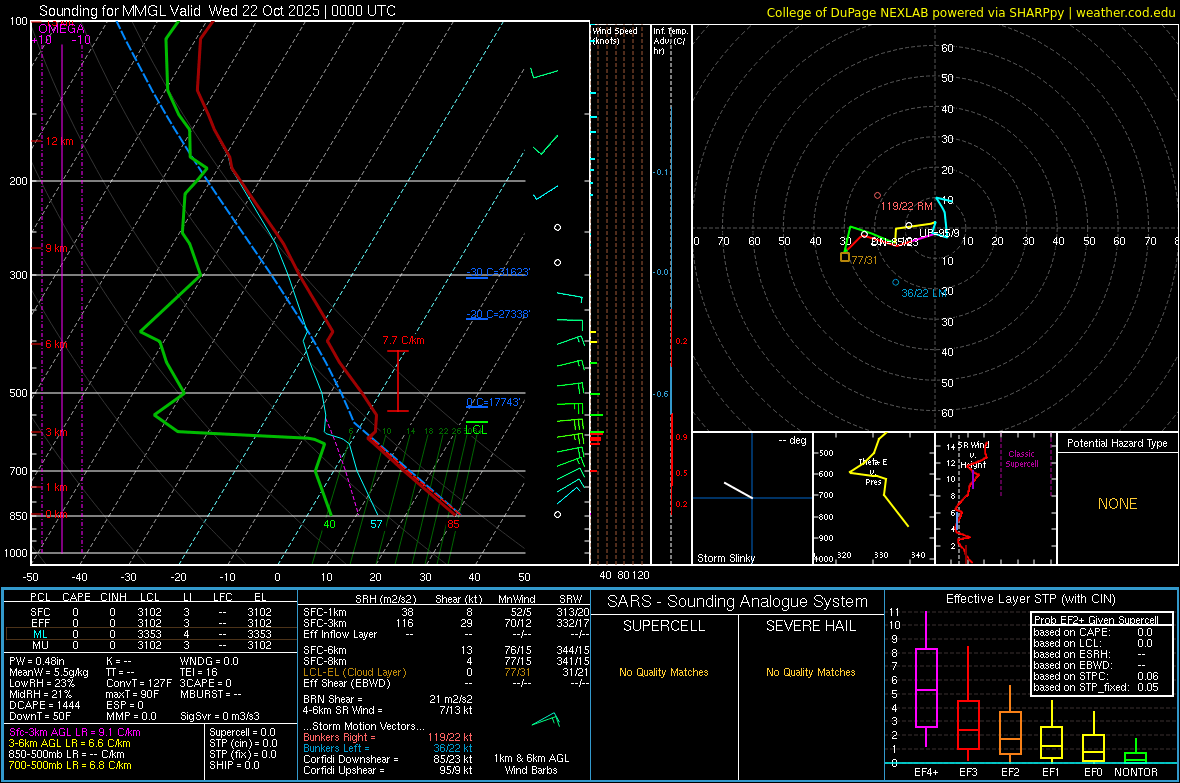
Task: Click the Corfidi Downshear row
Action: tap(388, 759)
